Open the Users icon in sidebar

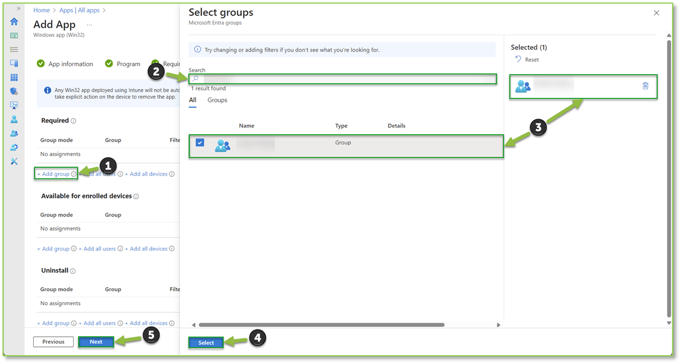pos(14,119)
